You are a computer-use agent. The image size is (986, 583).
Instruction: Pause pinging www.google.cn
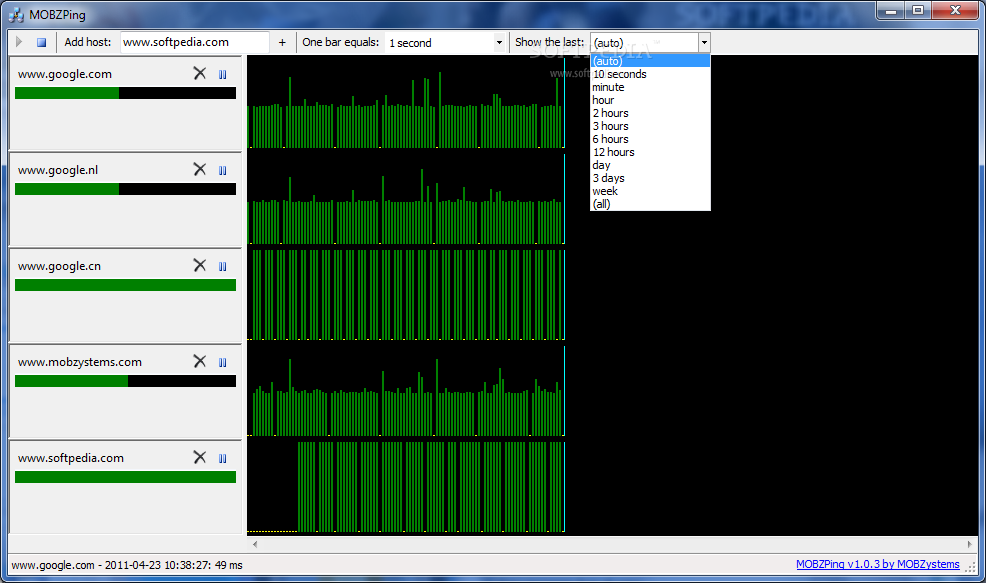pyautogui.click(x=223, y=267)
